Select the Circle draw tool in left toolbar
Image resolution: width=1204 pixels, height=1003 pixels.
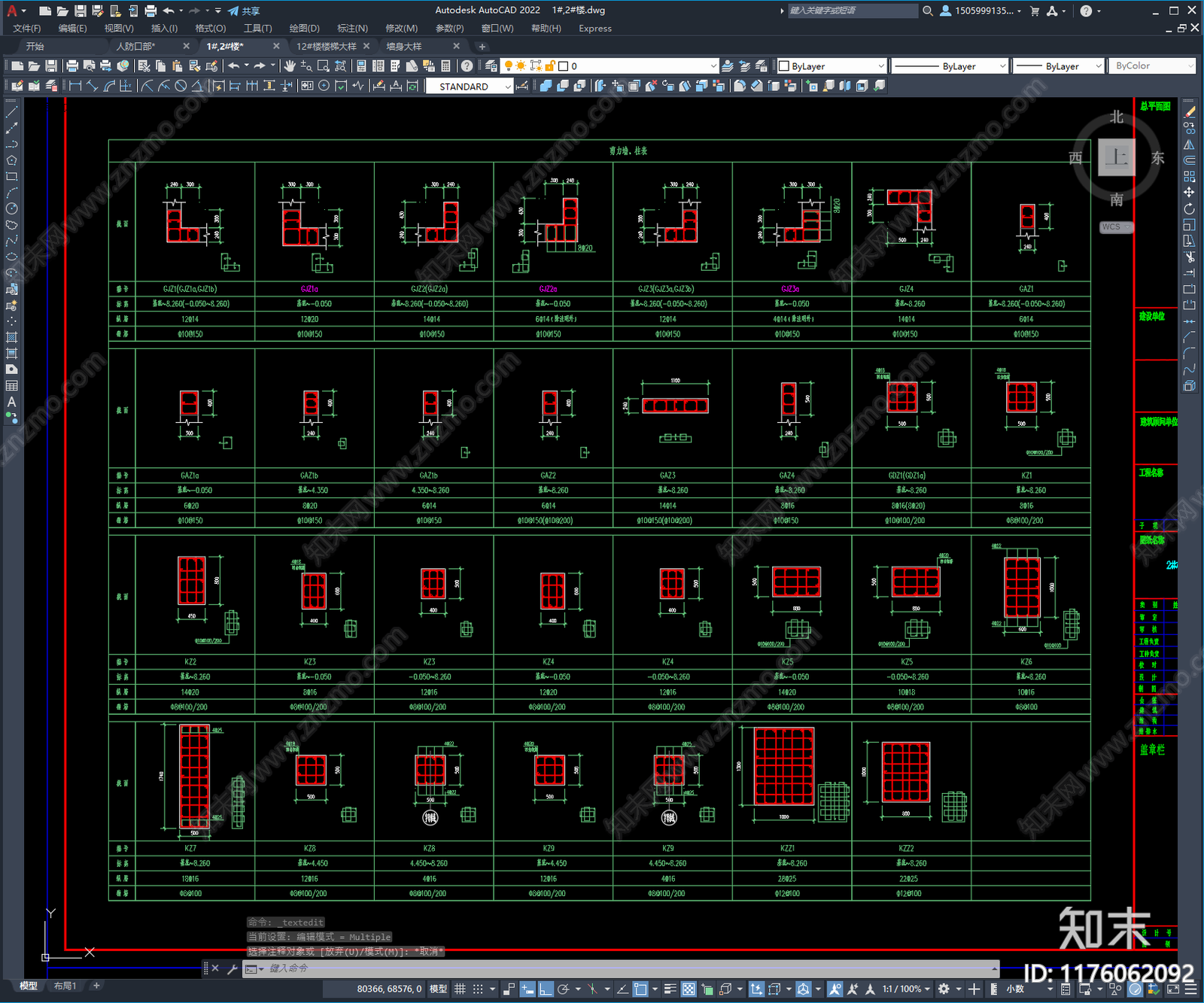coord(11,208)
